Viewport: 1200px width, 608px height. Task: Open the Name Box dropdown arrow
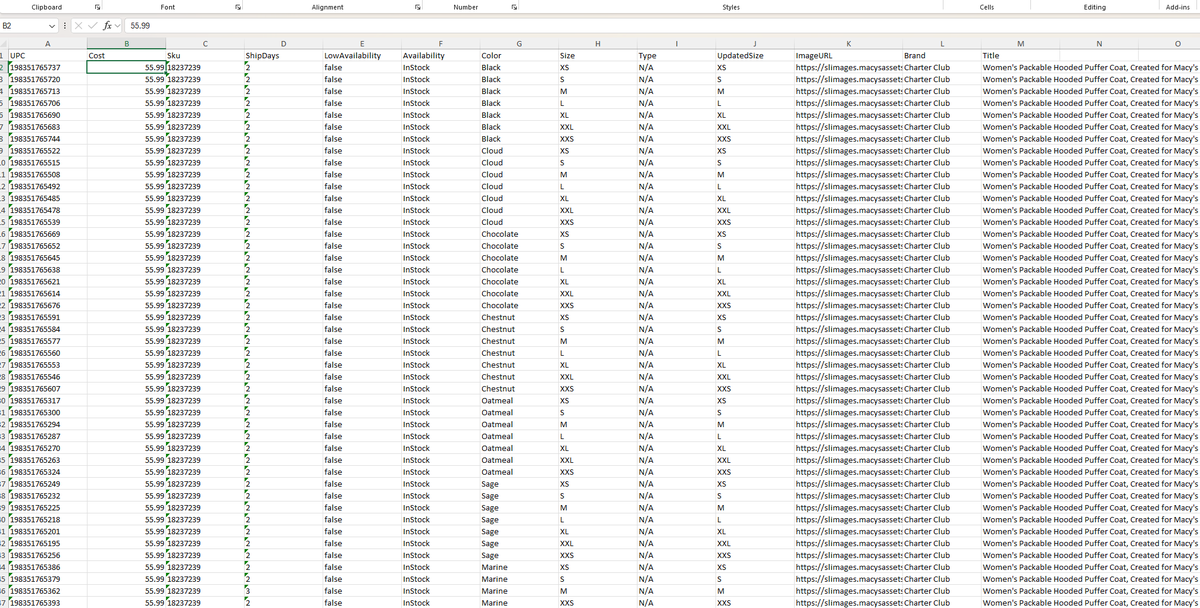pyautogui.click(x=52, y=25)
